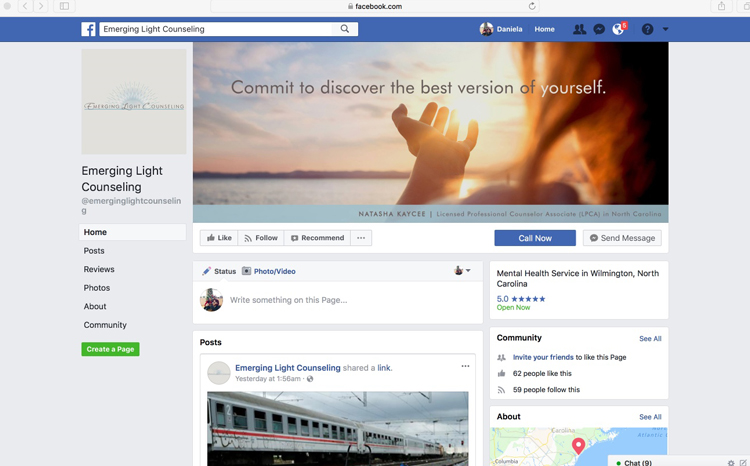Open the location map in About
750x466 pixels.
[x=579, y=447]
